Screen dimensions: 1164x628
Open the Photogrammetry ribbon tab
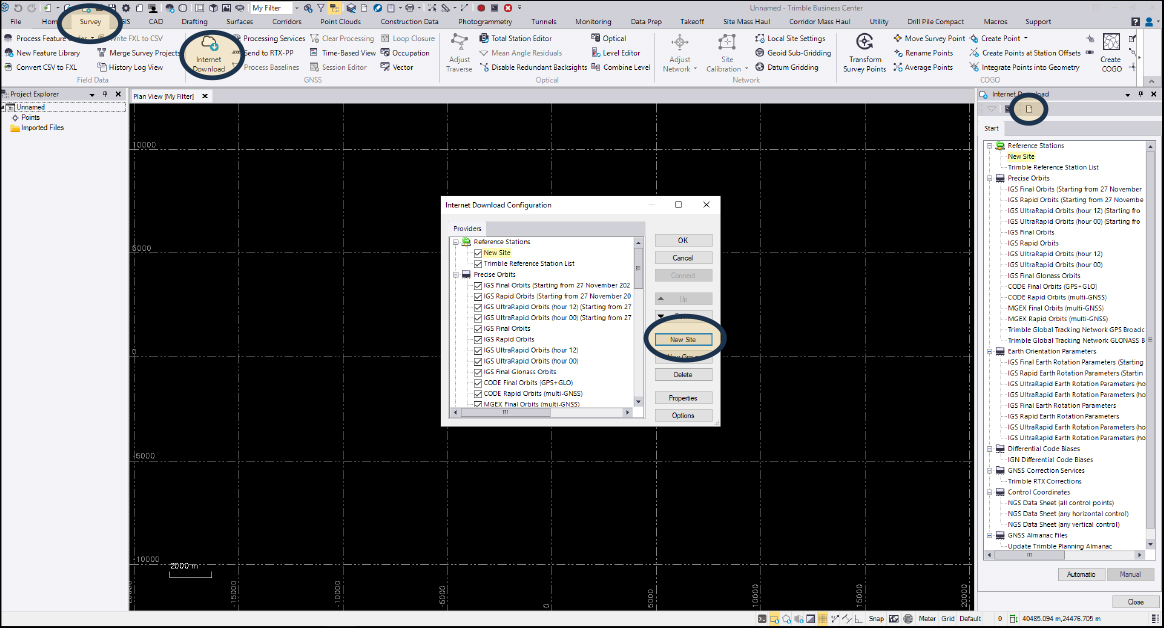coord(485,22)
